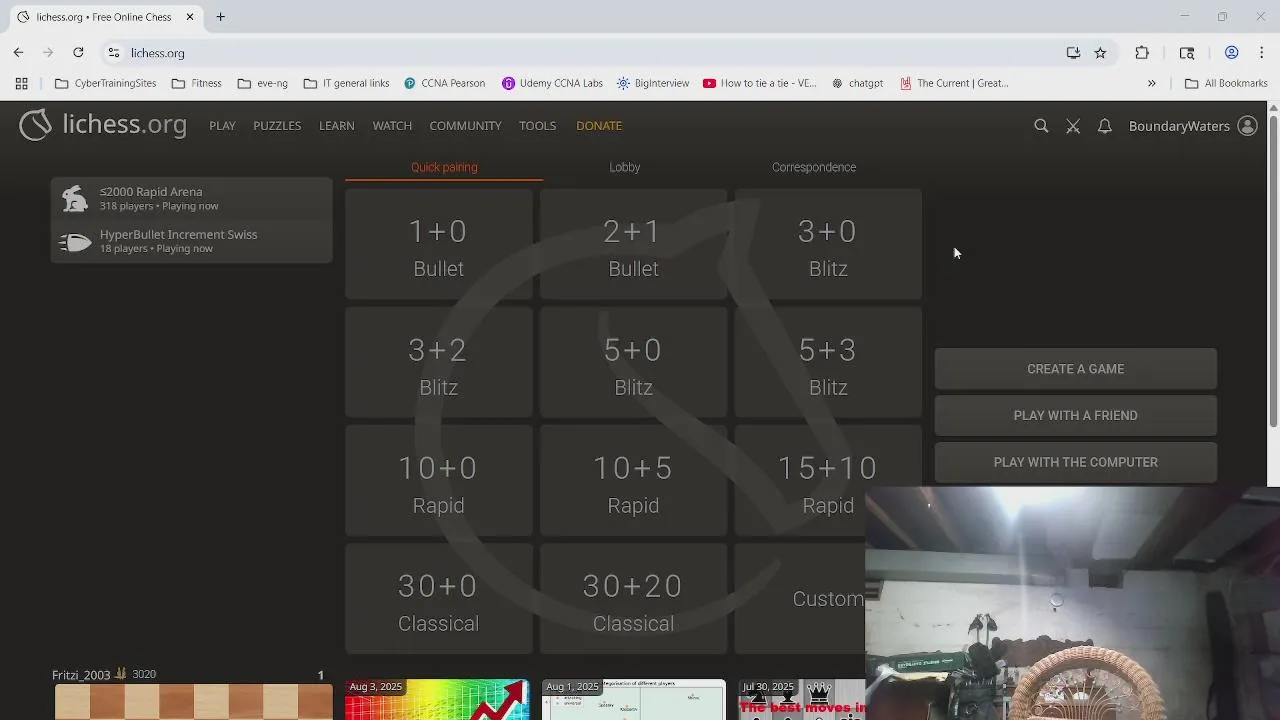This screenshot has width=1280, height=720.
Task: Open the challenges crossed-swords icon
Action: coord(1073,126)
